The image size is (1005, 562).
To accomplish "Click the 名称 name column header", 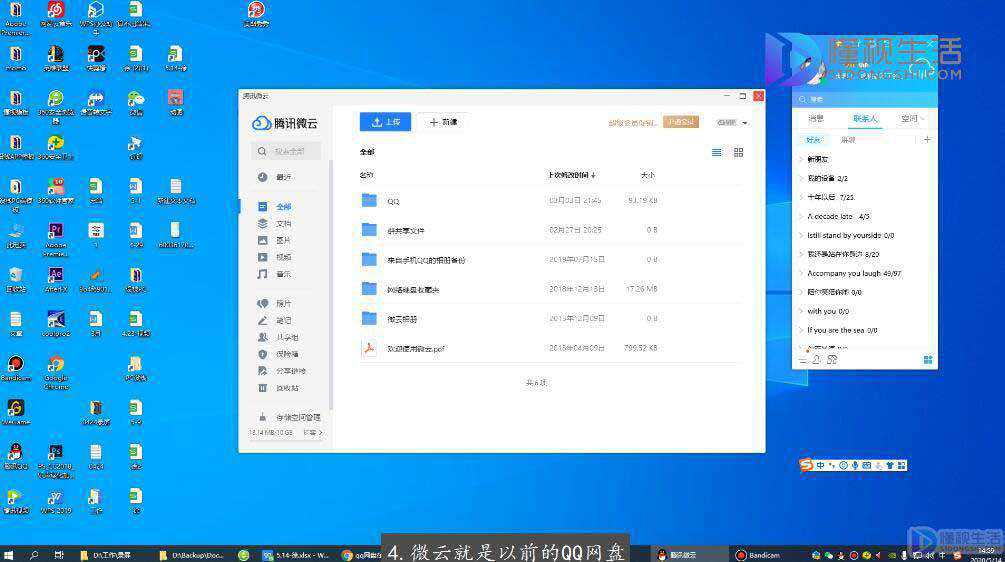I will pos(367,175).
